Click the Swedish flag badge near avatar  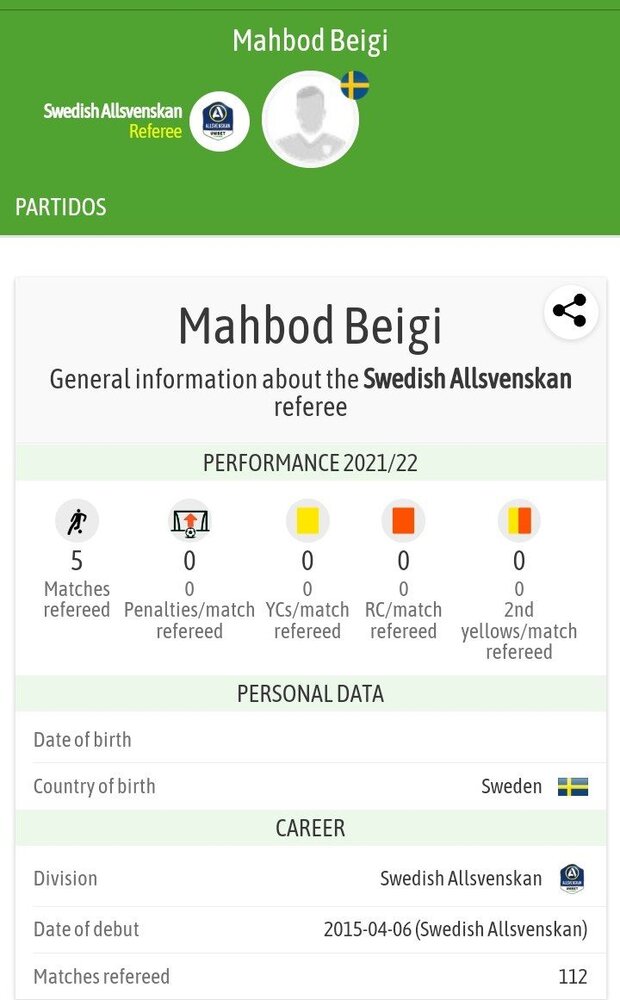[354, 85]
